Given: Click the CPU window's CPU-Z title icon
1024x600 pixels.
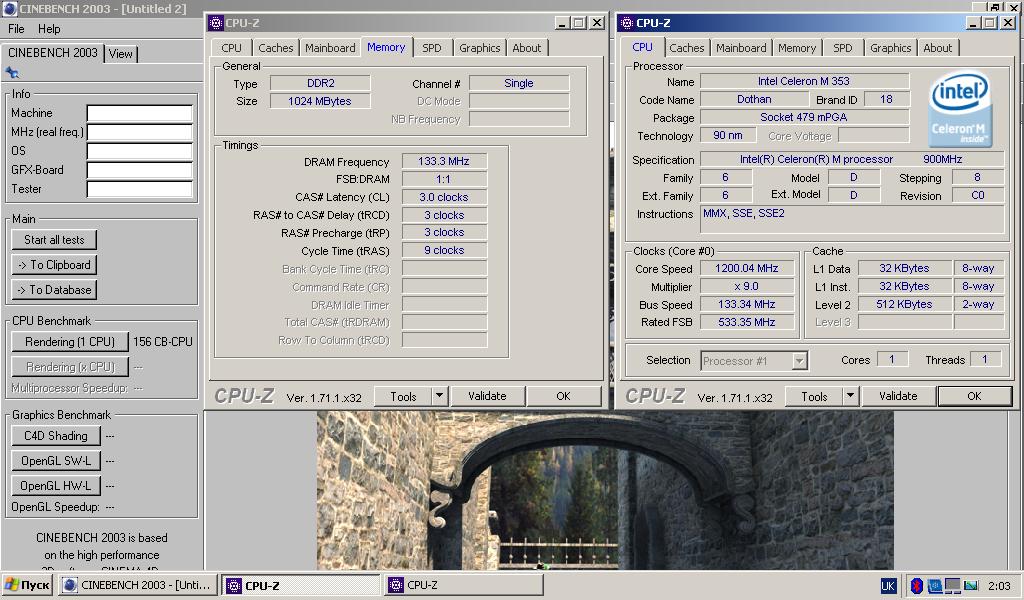Looking at the screenshot, I should click(627, 23).
